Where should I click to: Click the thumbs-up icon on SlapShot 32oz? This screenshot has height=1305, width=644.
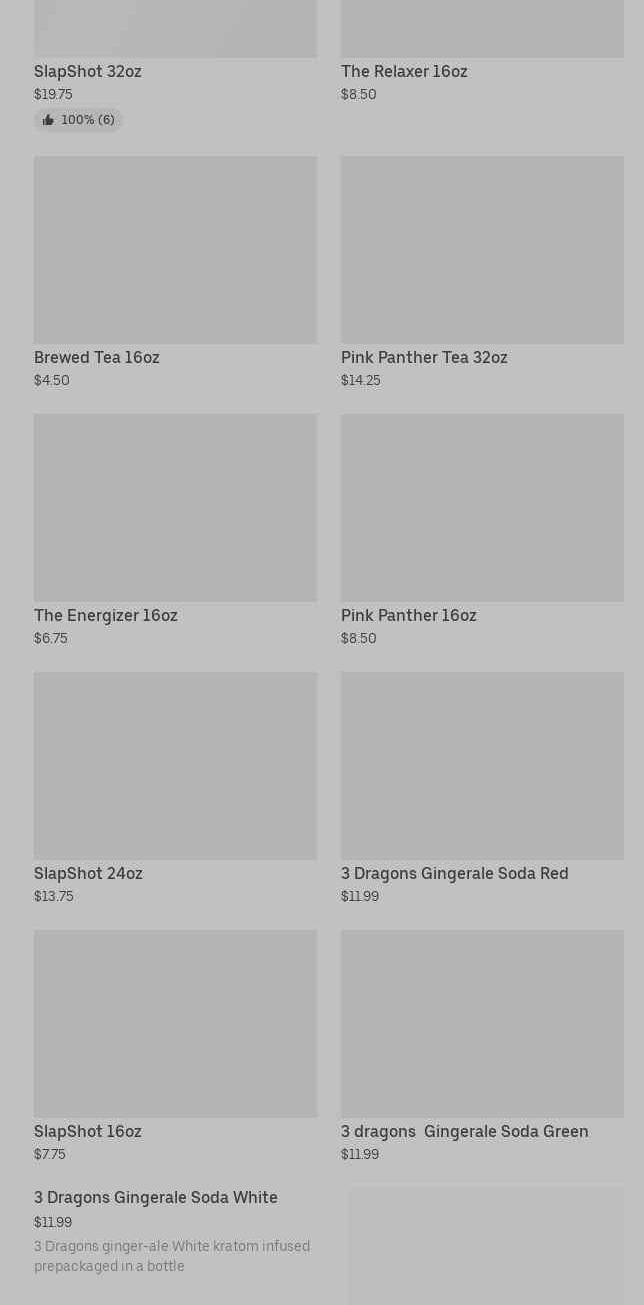(x=48, y=120)
